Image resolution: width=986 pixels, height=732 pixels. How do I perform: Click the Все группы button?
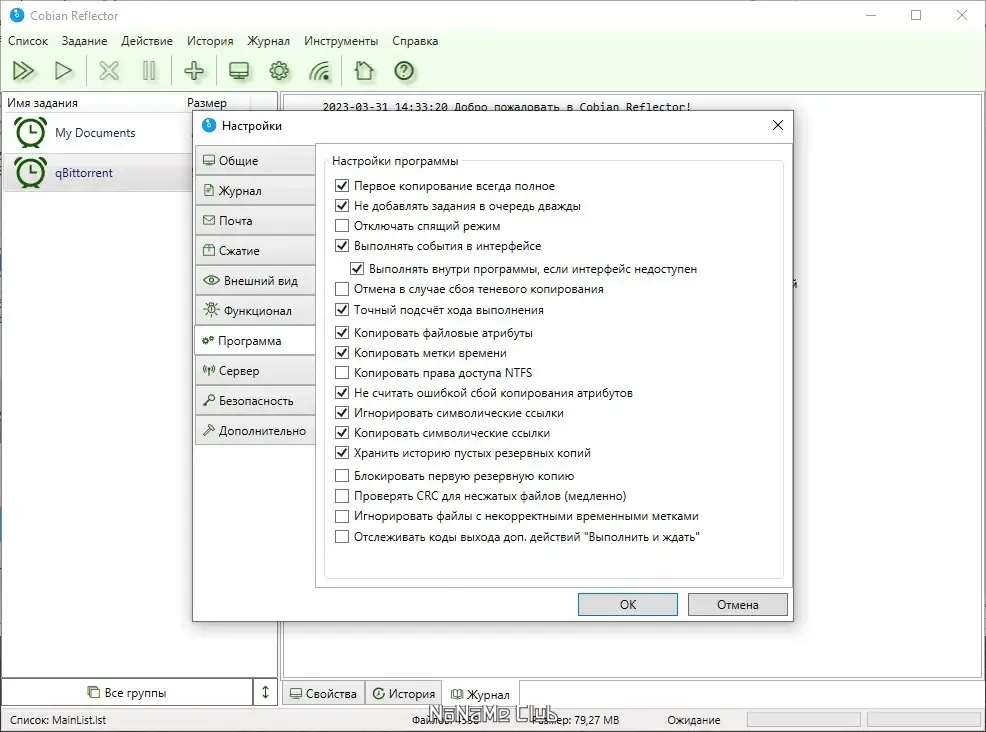click(x=127, y=692)
